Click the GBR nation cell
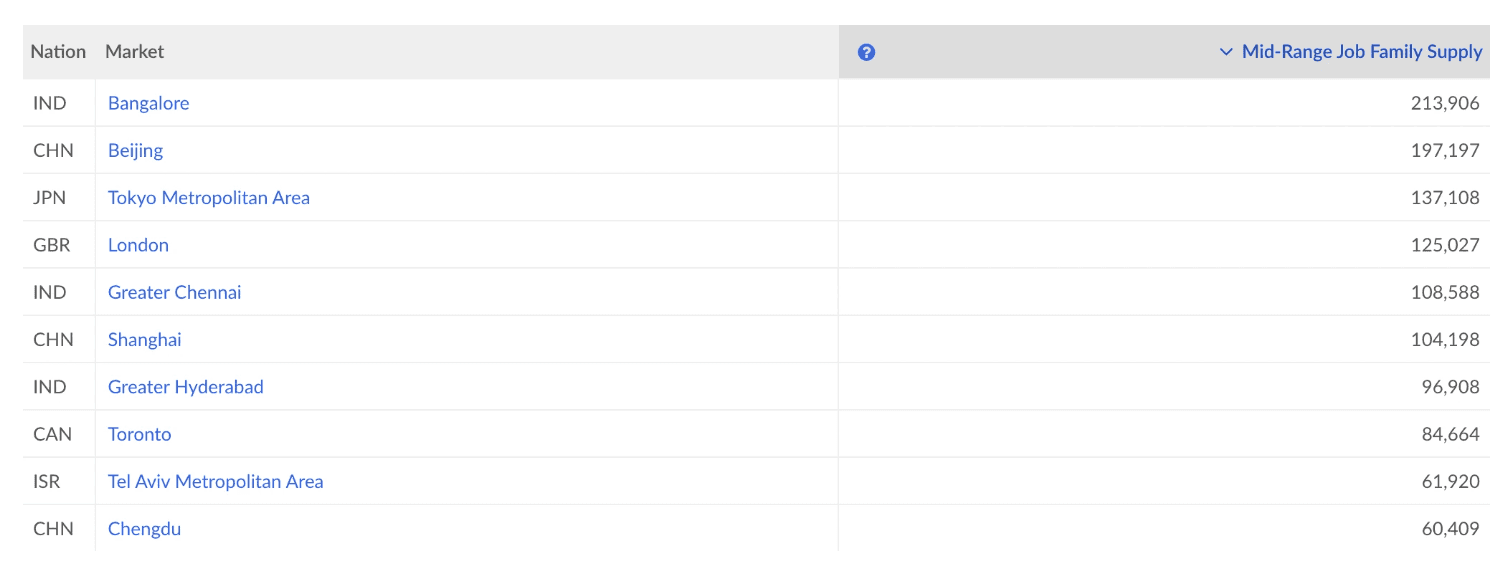The height and width of the screenshot is (564, 1508). click(52, 245)
